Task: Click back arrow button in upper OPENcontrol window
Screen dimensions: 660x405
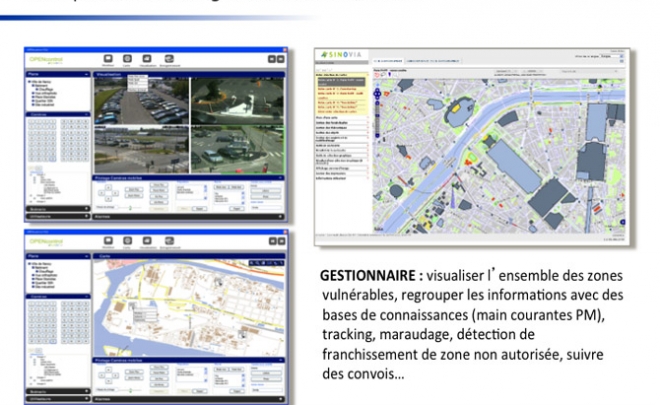Action: [x=272, y=59]
